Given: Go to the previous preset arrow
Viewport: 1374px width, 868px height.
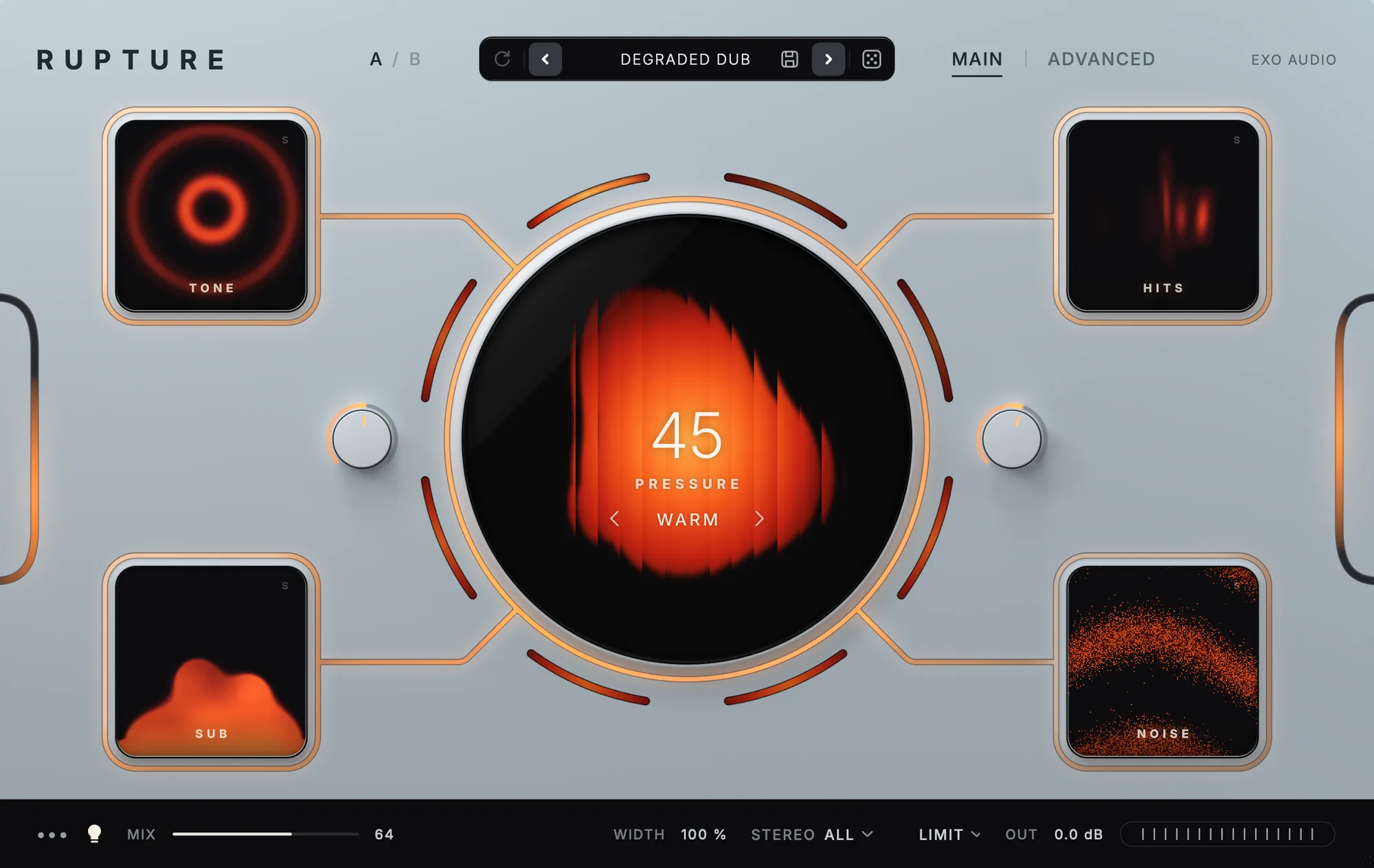Looking at the screenshot, I should [545, 59].
